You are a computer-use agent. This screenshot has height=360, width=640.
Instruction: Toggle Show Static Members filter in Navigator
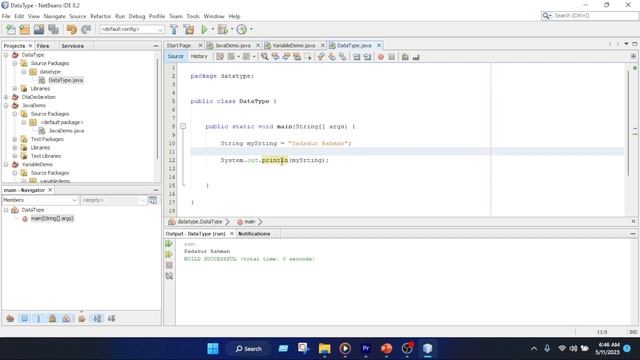tap(39, 318)
